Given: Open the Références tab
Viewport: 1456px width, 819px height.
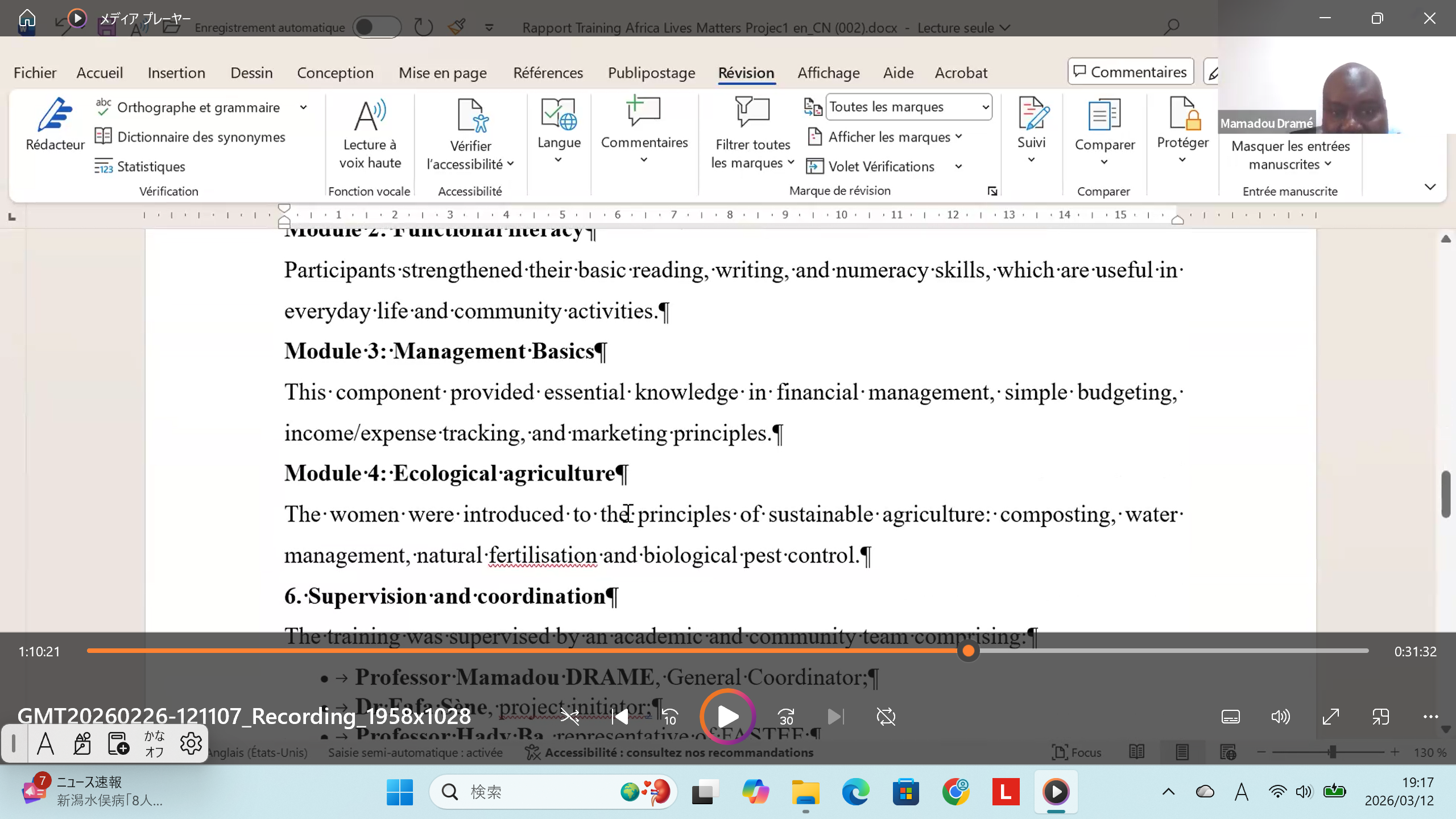Looking at the screenshot, I should (548, 73).
